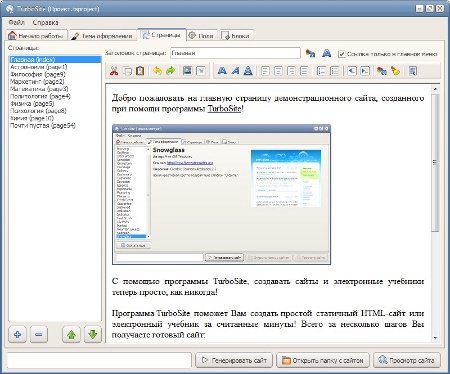Image resolution: width=450 pixels, height=374 pixels.
Task: Switch to the Блоки tab
Action: pos(236,36)
